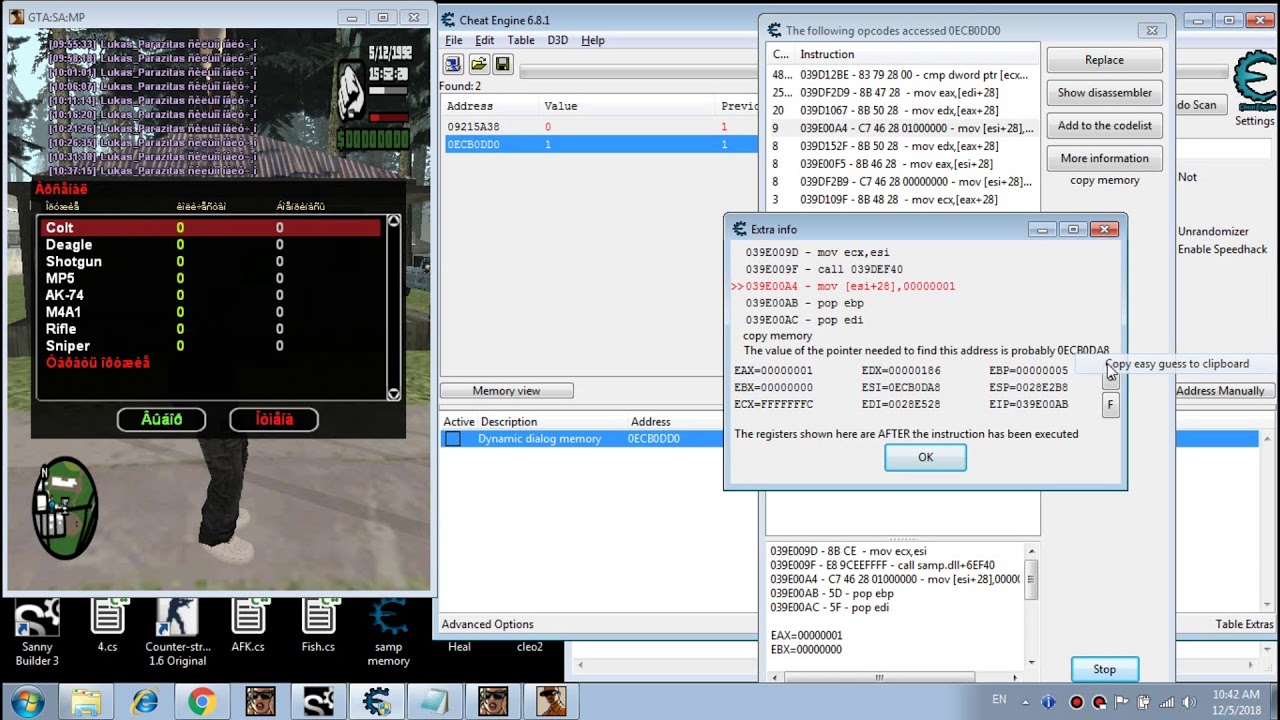Click the network signal tray icon
Image resolution: width=1280 pixels, height=720 pixels.
[x=1165, y=702]
